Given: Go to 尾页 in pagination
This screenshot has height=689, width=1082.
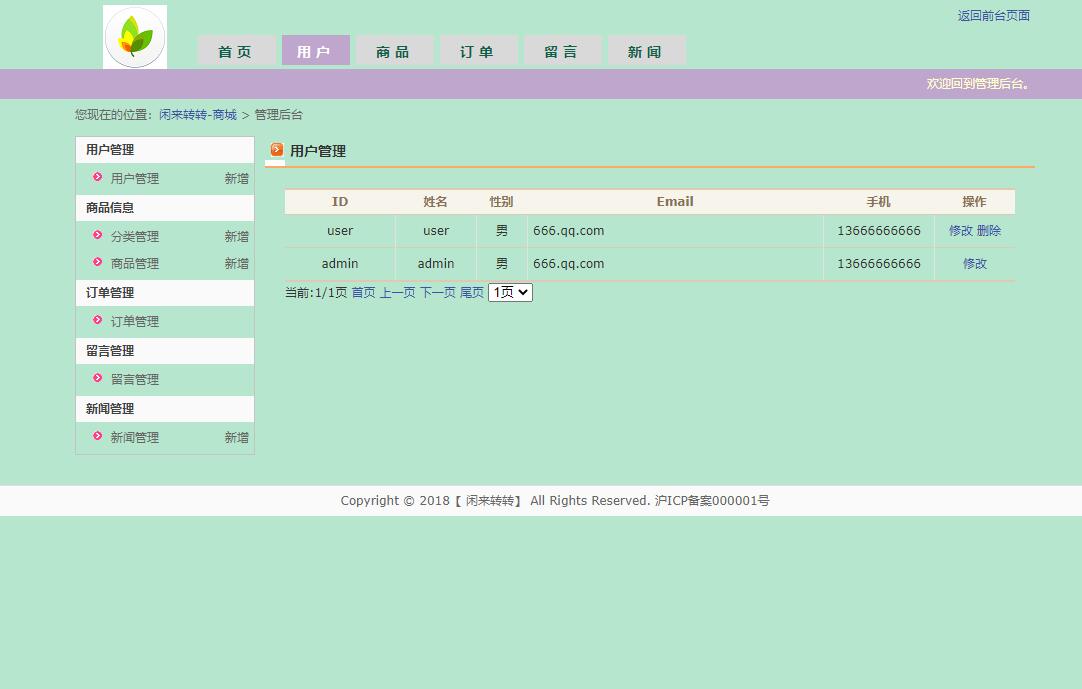Looking at the screenshot, I should (471, 292).
